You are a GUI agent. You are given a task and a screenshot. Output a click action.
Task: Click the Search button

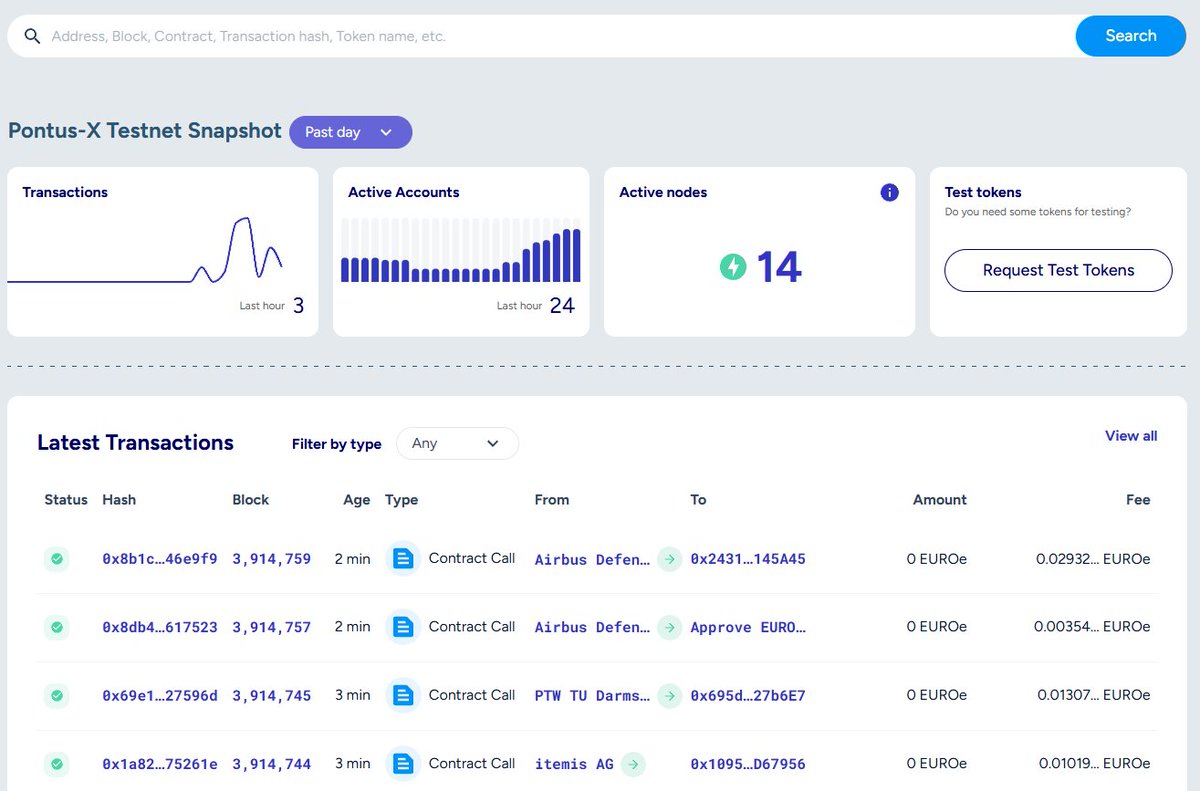coord(1130,36)
